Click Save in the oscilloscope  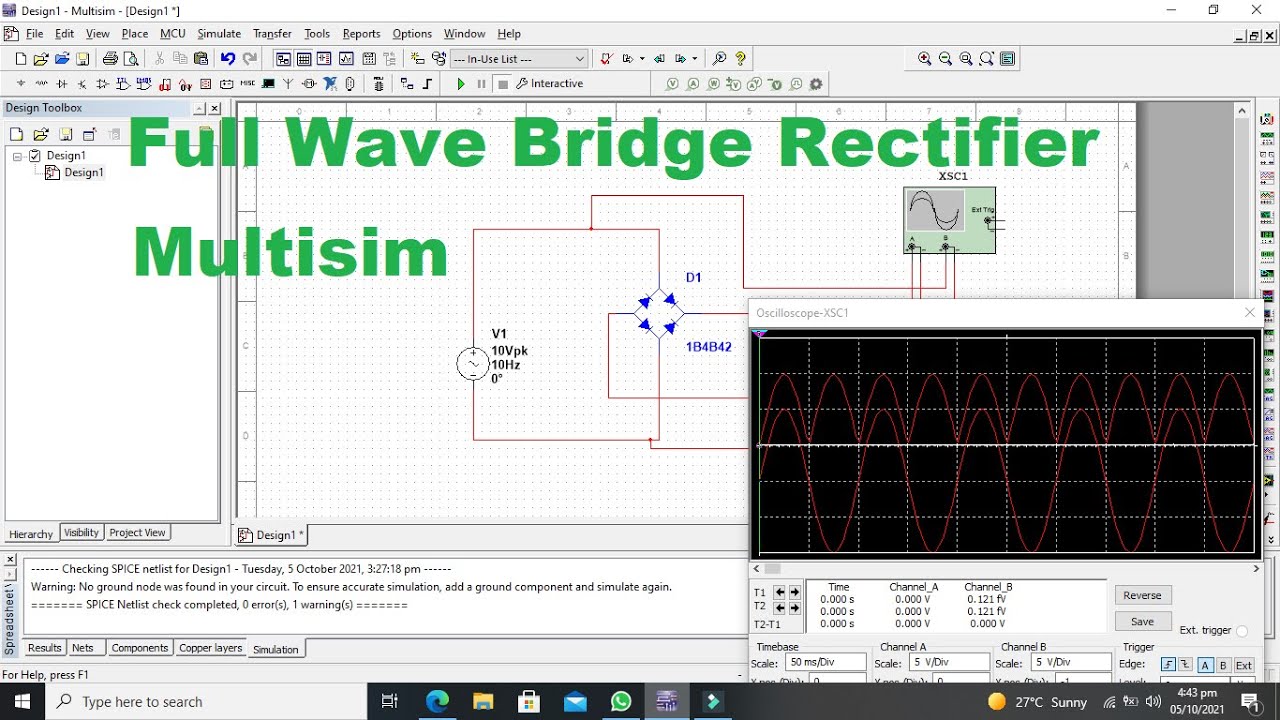(x=1142, y=621)
